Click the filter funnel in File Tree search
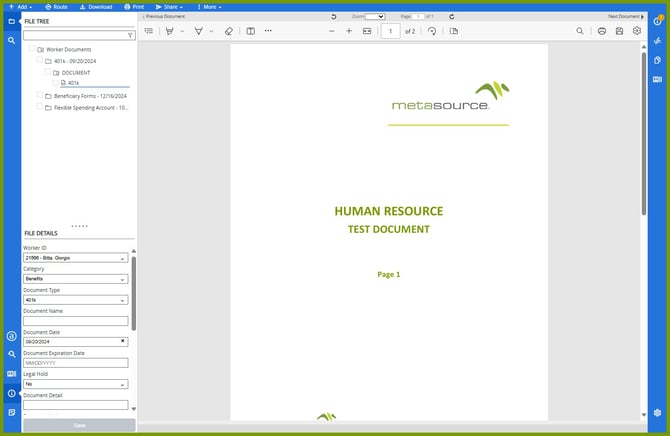 130,35
